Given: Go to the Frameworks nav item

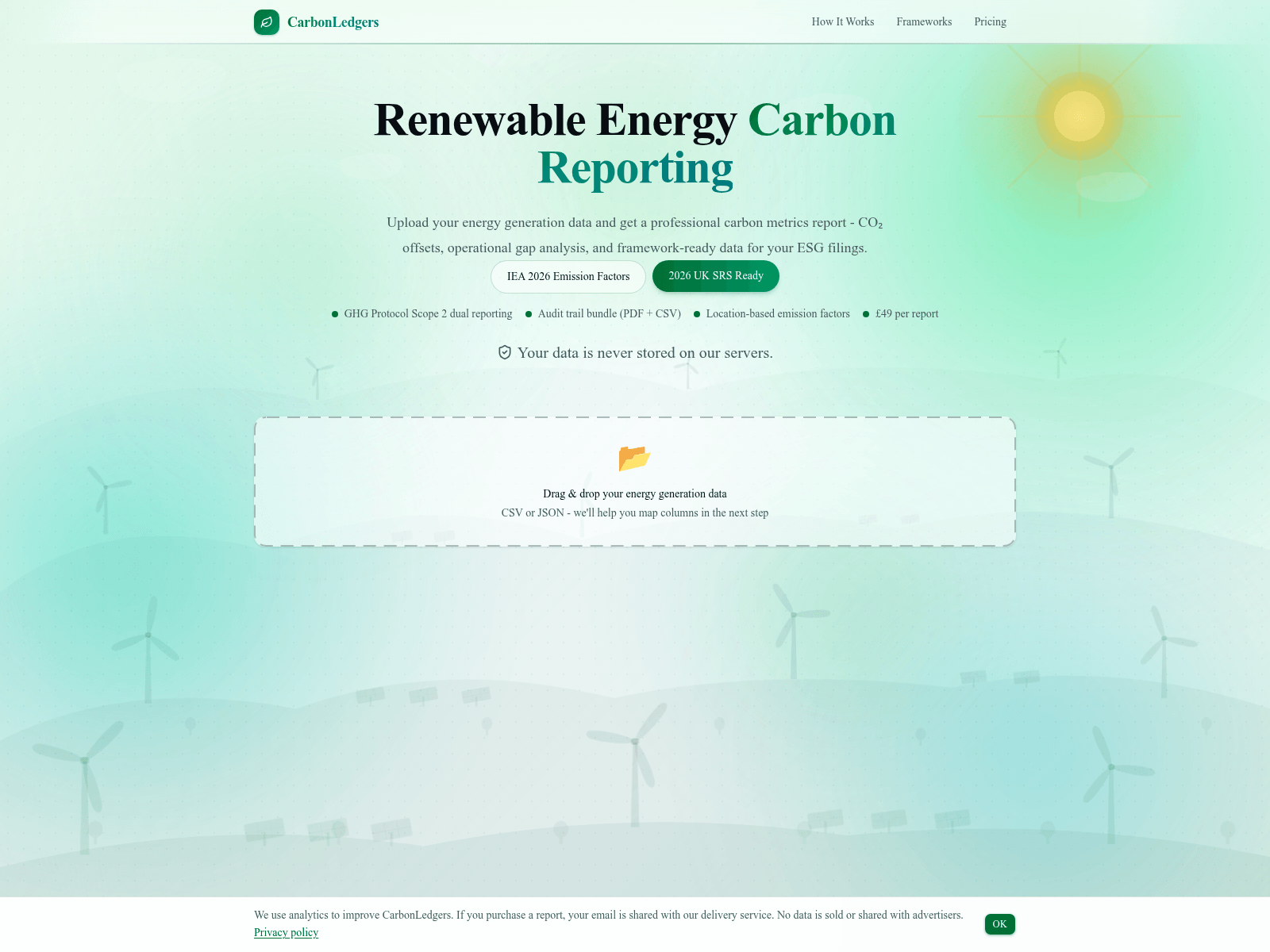Looking at the screenshot, I should pos(924,22).
